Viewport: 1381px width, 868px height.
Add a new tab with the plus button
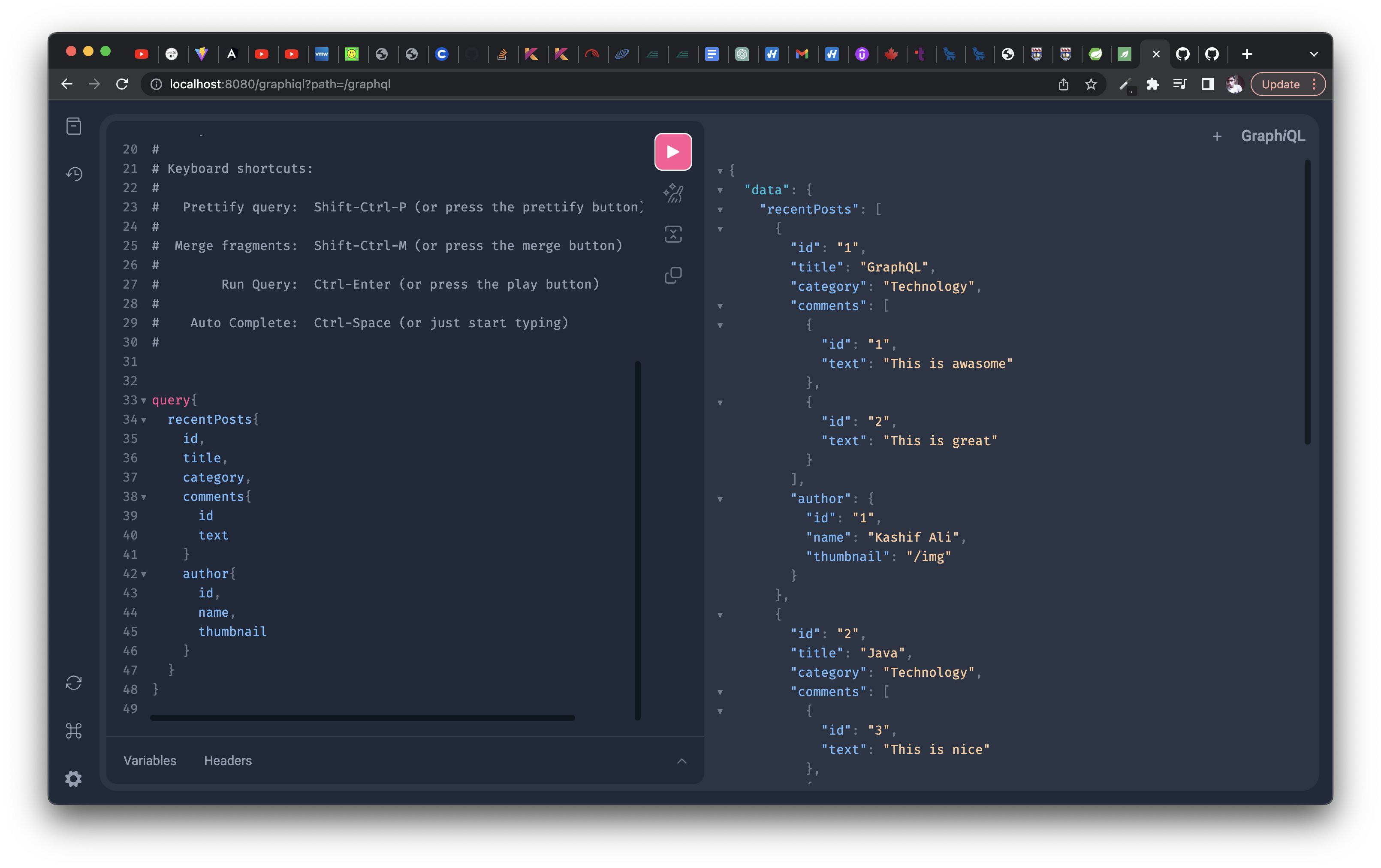[x=1217, y=136]
